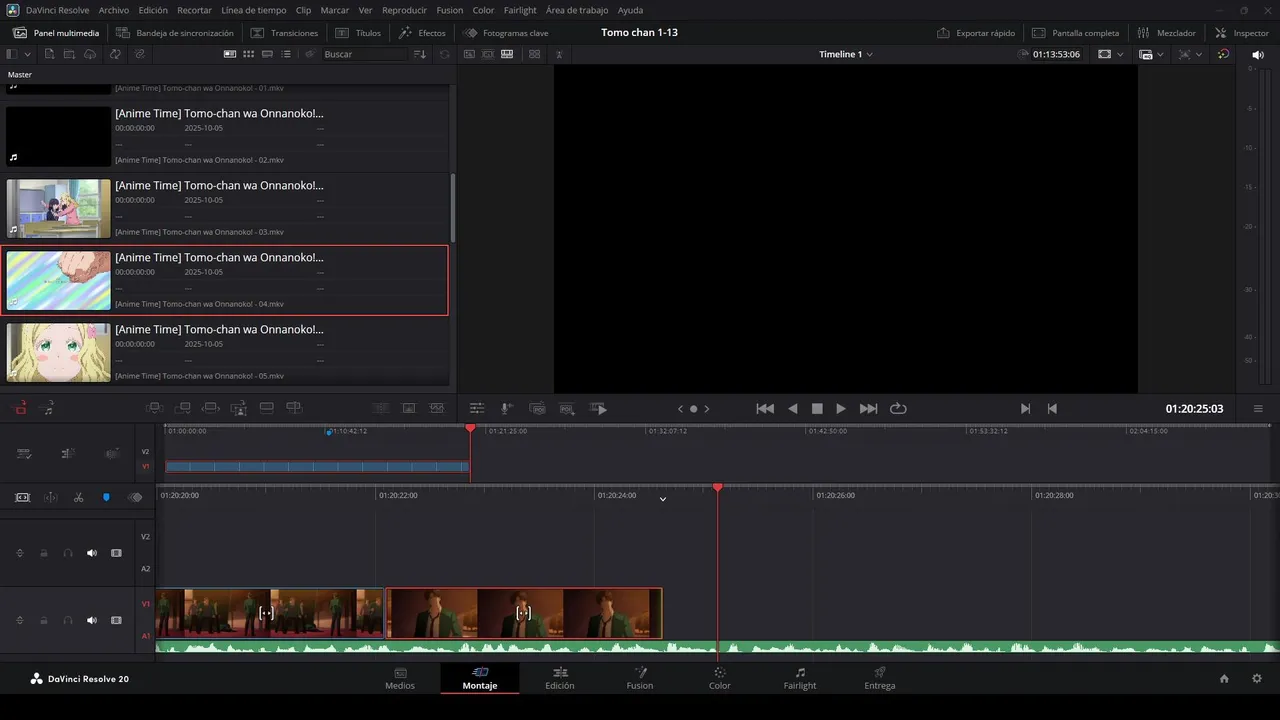Viewport: 1280px width, 720px height.
Task: Open the Timeline 1 dropdown
Action: (x=846, y=54)
